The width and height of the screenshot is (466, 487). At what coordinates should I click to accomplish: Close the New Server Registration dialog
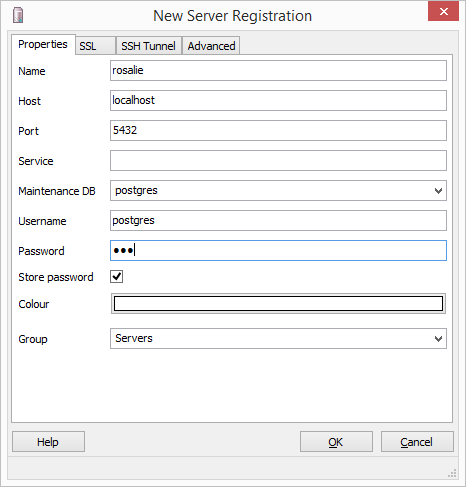443,11
